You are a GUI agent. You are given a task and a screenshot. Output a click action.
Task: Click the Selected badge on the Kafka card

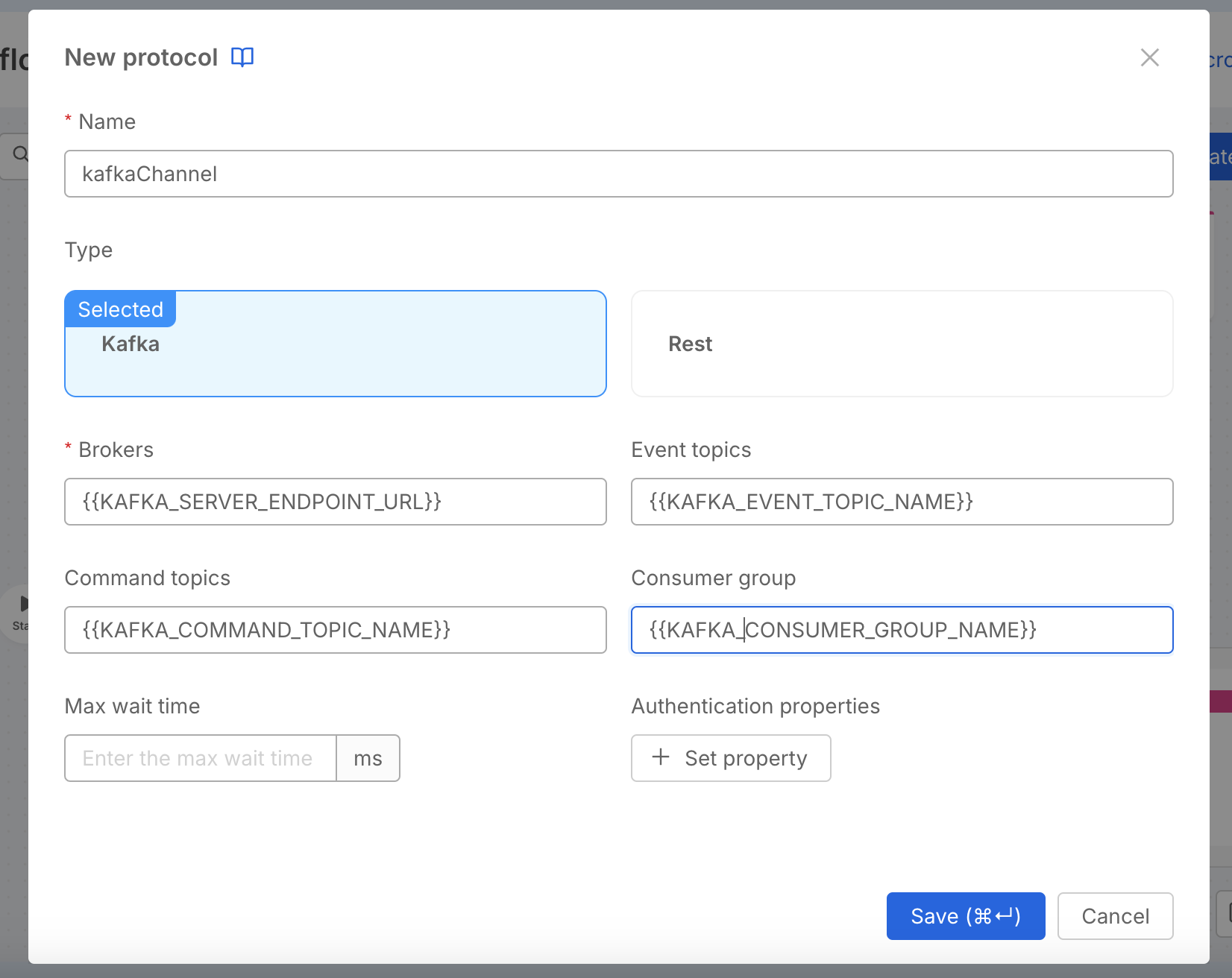[x=120, y=309]
